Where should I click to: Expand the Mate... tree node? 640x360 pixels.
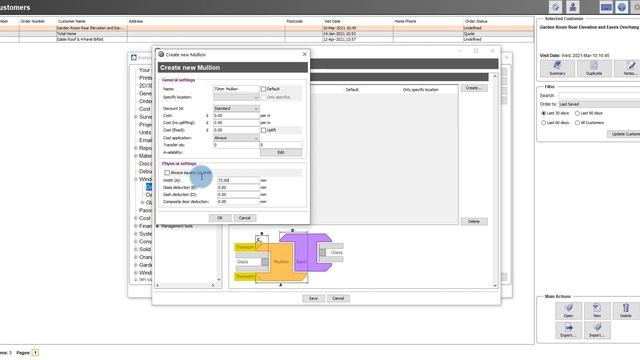coord(136,156)
